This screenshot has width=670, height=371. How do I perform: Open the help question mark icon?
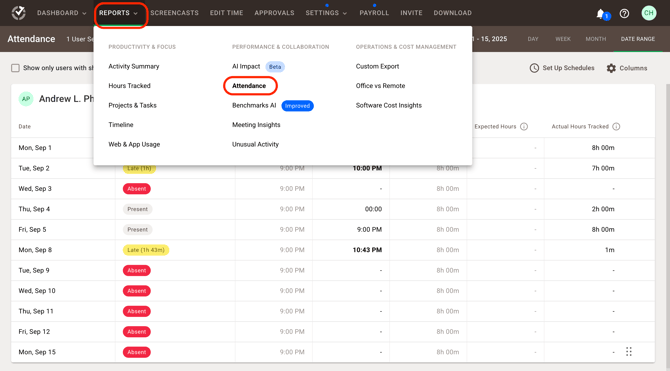624,13
